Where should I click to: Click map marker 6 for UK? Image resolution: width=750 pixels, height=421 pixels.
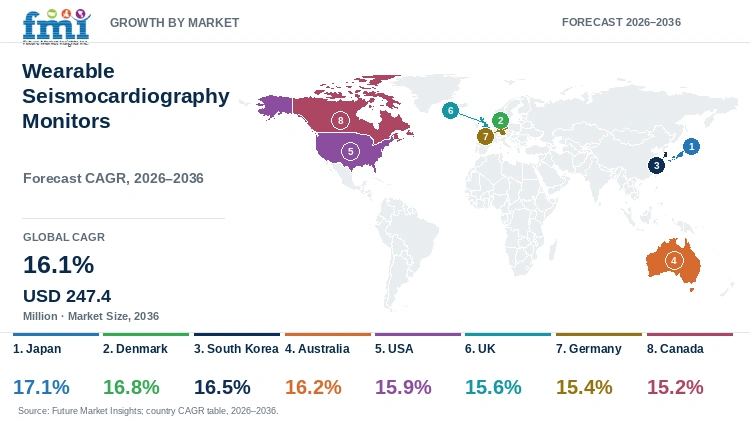(450, 111)
